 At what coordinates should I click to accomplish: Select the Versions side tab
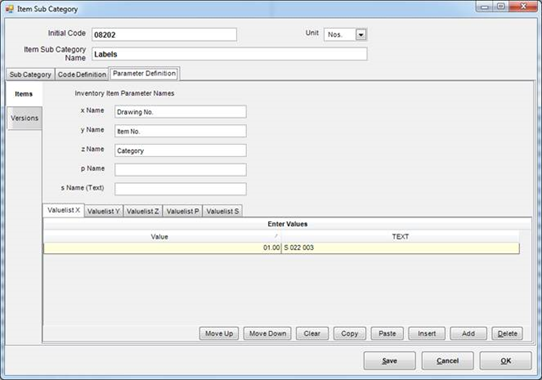(x=25, y=118)
